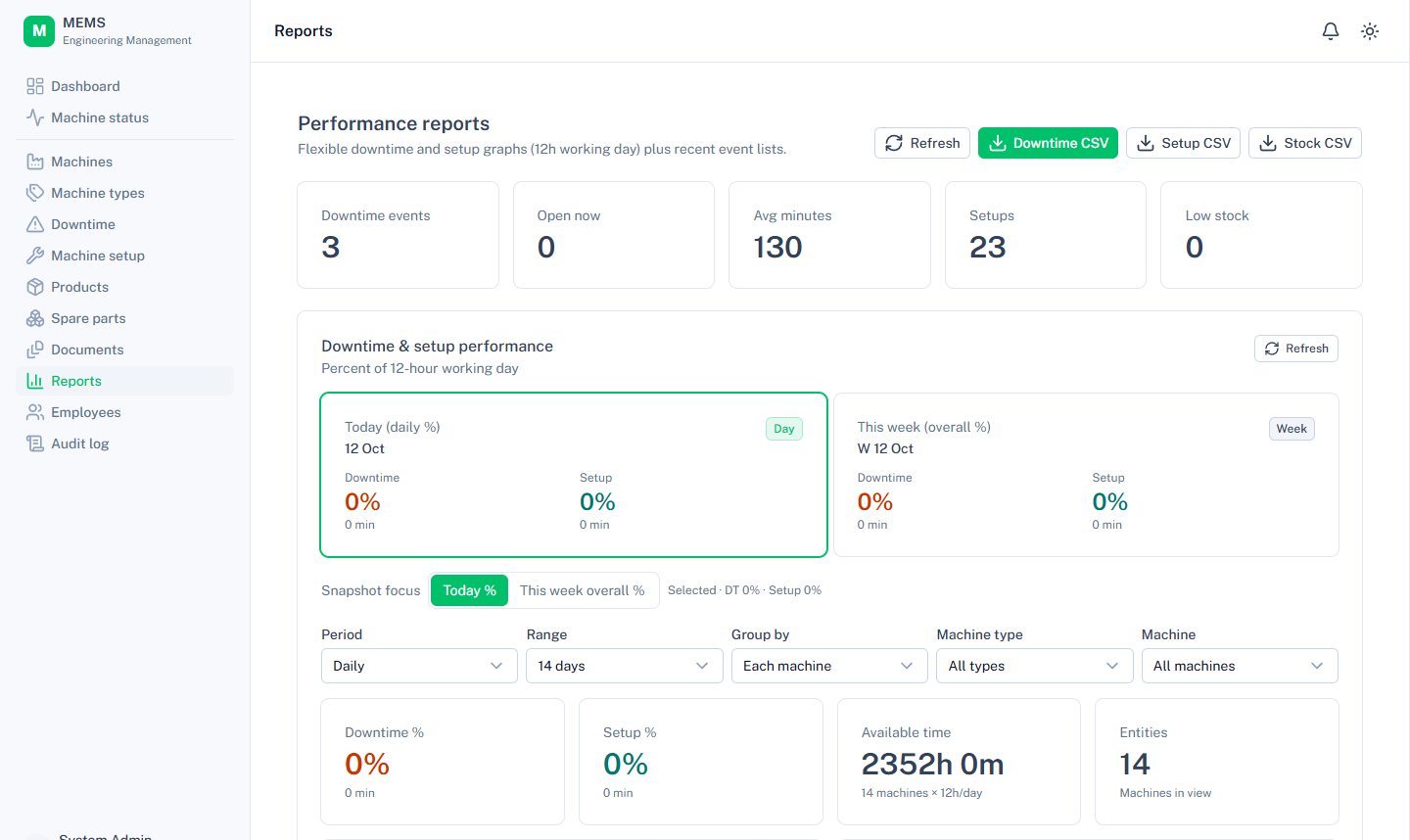1410x840 pixels.
Task: Click the Downtime warning triangle icon
Action: point(35,224)
